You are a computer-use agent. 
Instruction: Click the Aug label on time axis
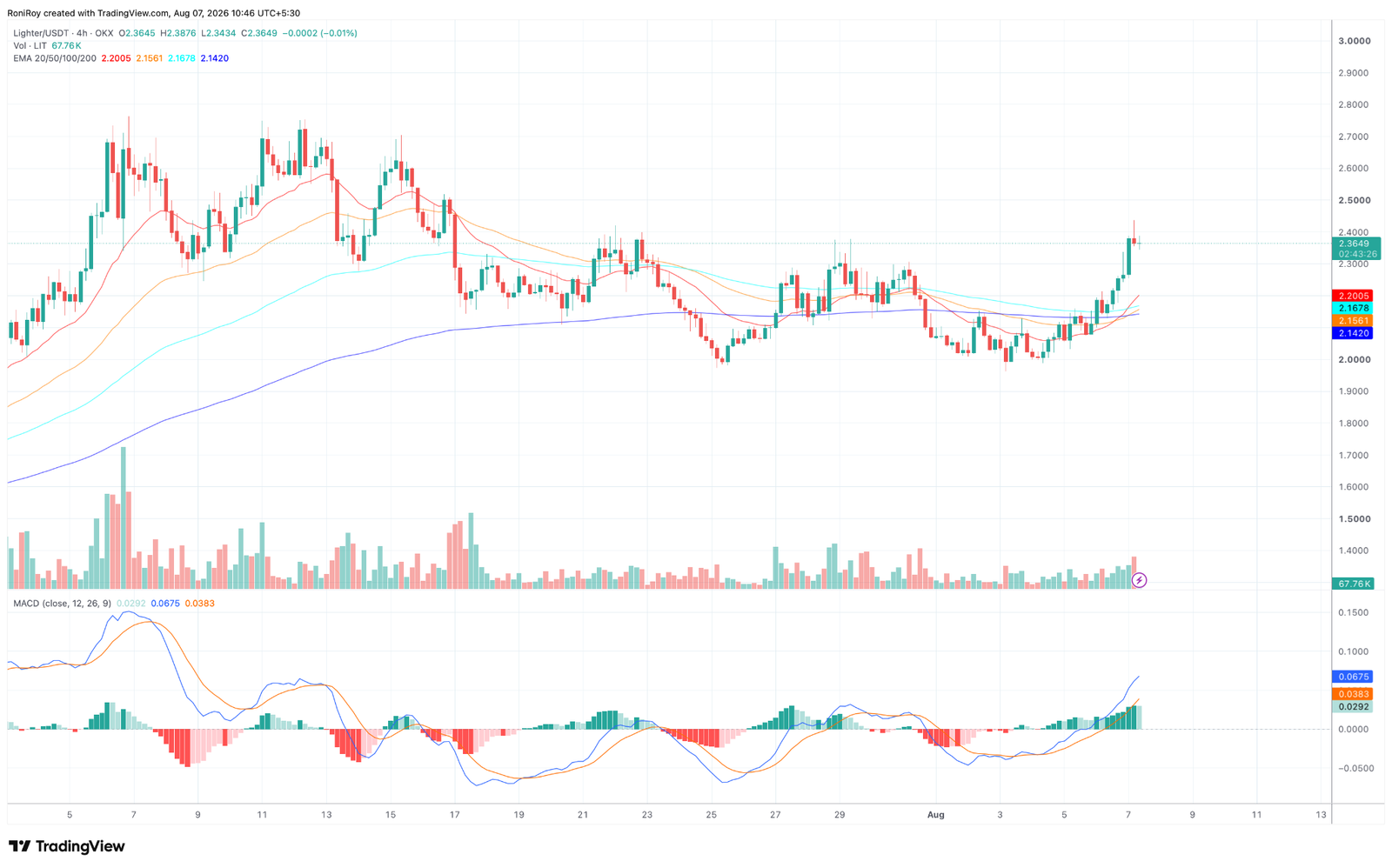coord(935,815)
